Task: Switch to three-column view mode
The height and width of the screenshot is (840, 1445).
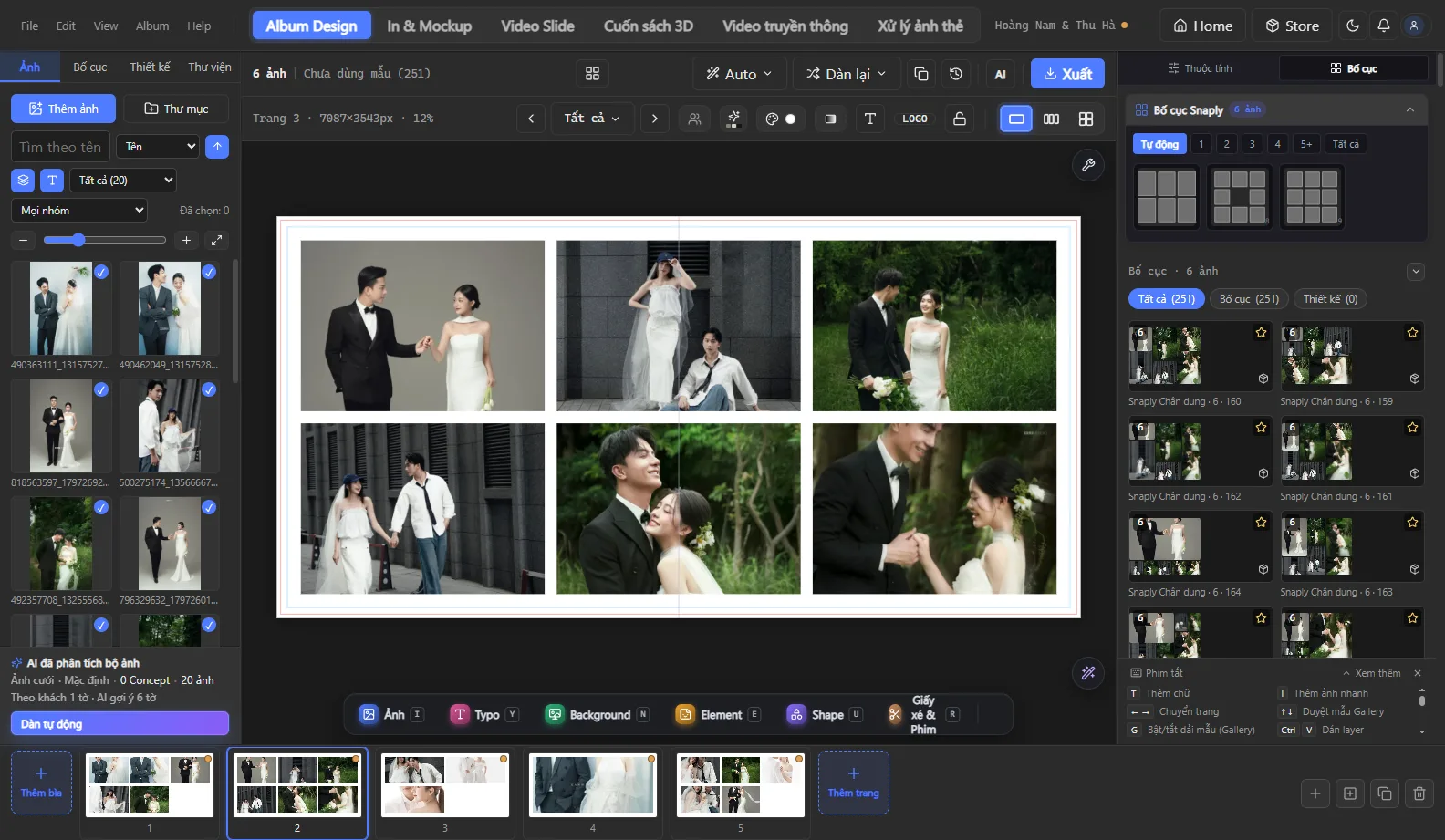Action: tap(1051, 119)
